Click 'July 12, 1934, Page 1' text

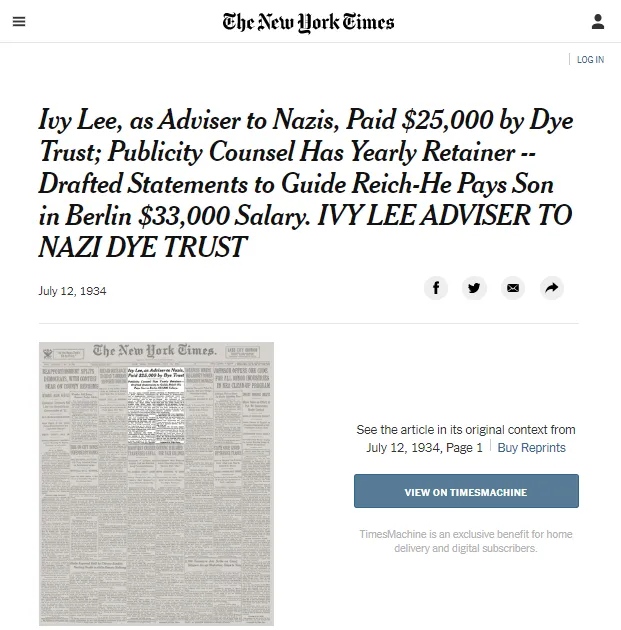[x=424, y=448]
